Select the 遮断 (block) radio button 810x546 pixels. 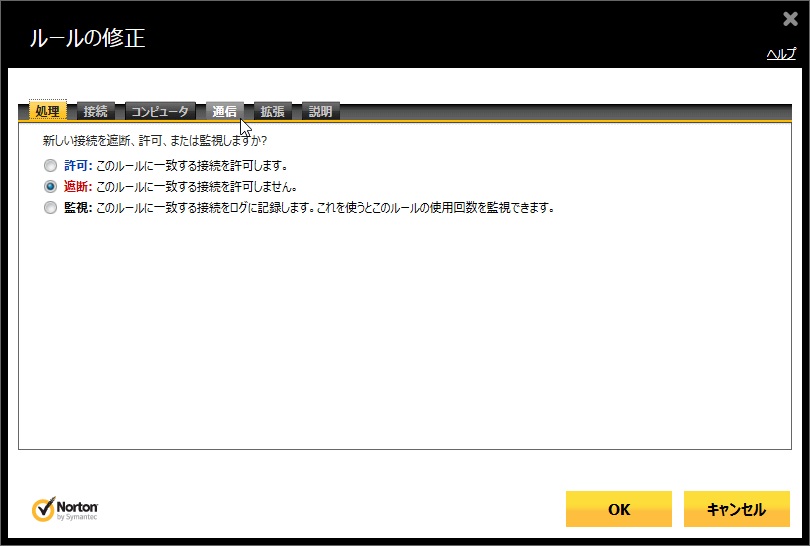(50, 186)
